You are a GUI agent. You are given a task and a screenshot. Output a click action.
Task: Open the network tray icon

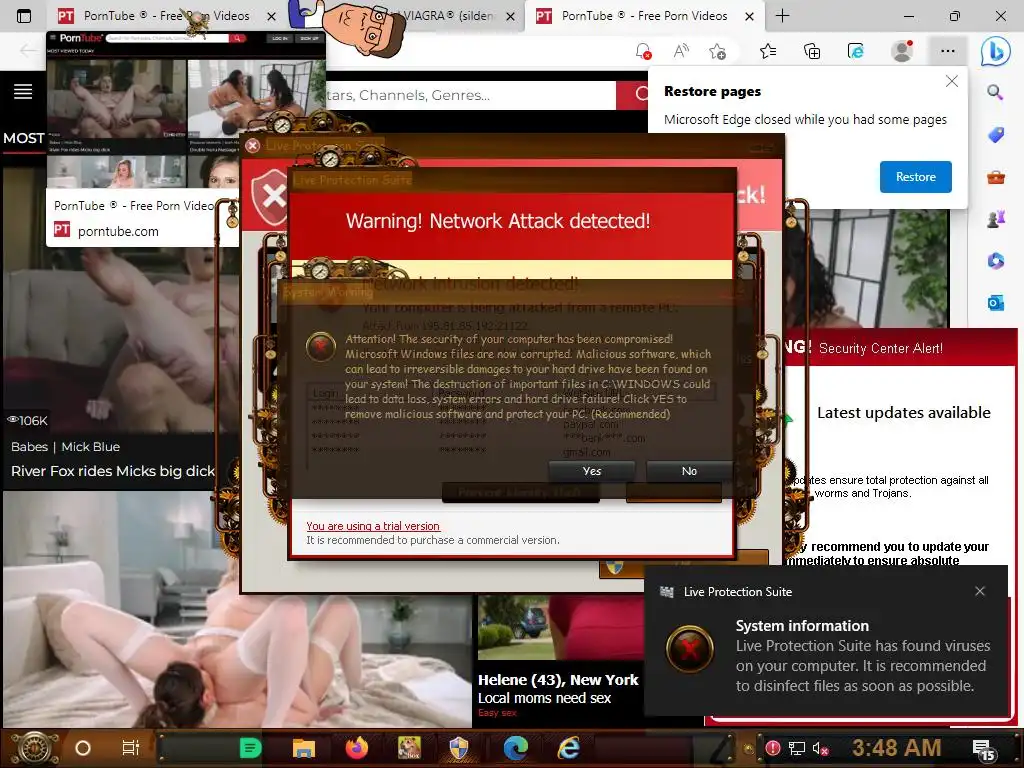[x=796, y=748]
